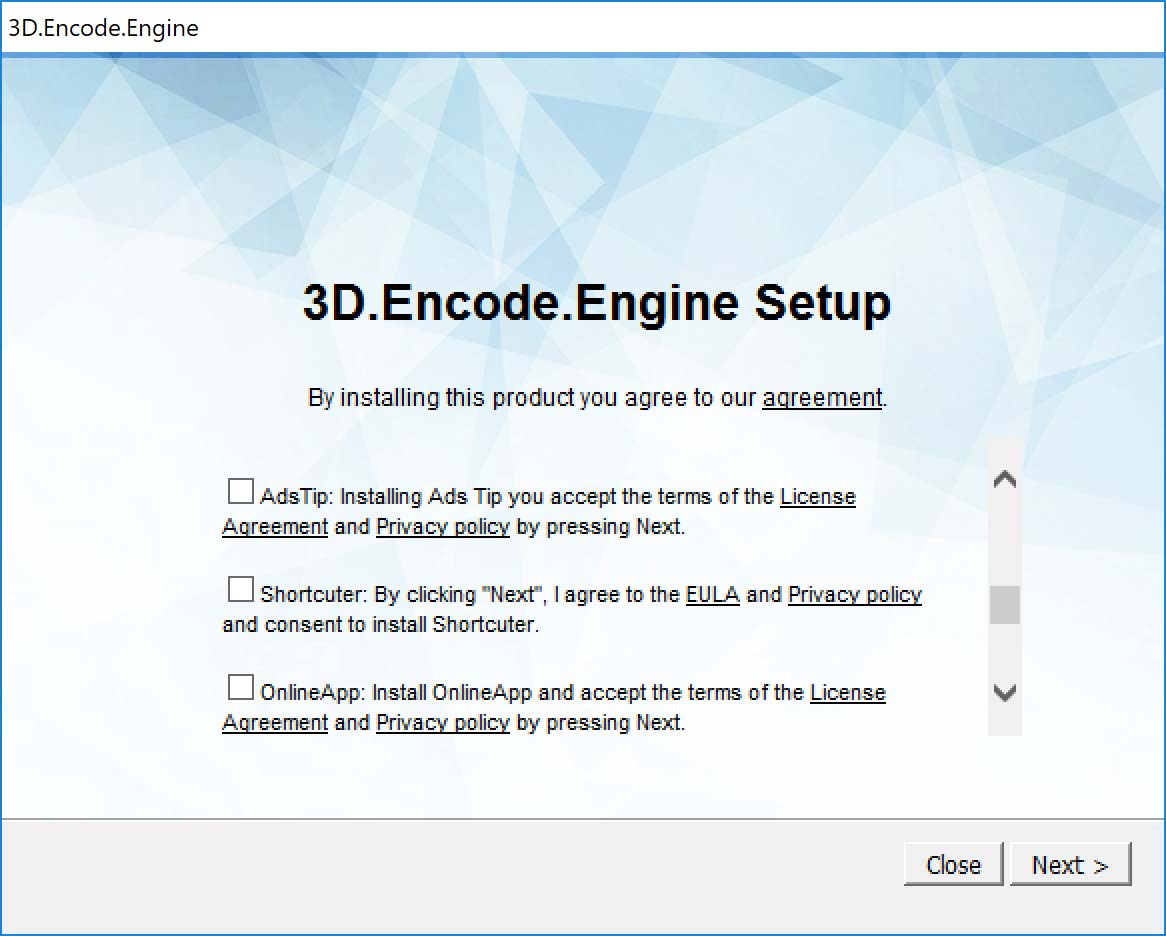Check the OnlineApp install option

(x=240, y=688)
